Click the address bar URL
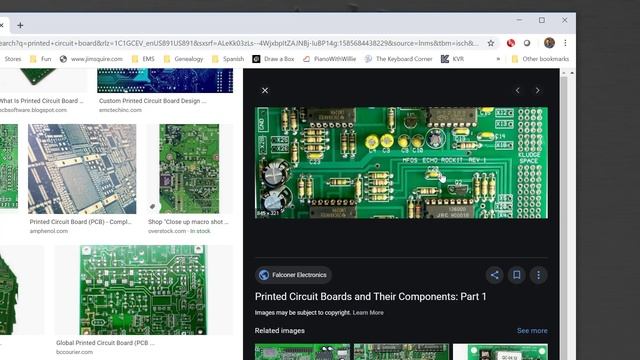This screenshot has width=640, height=360. pos(240,43)
